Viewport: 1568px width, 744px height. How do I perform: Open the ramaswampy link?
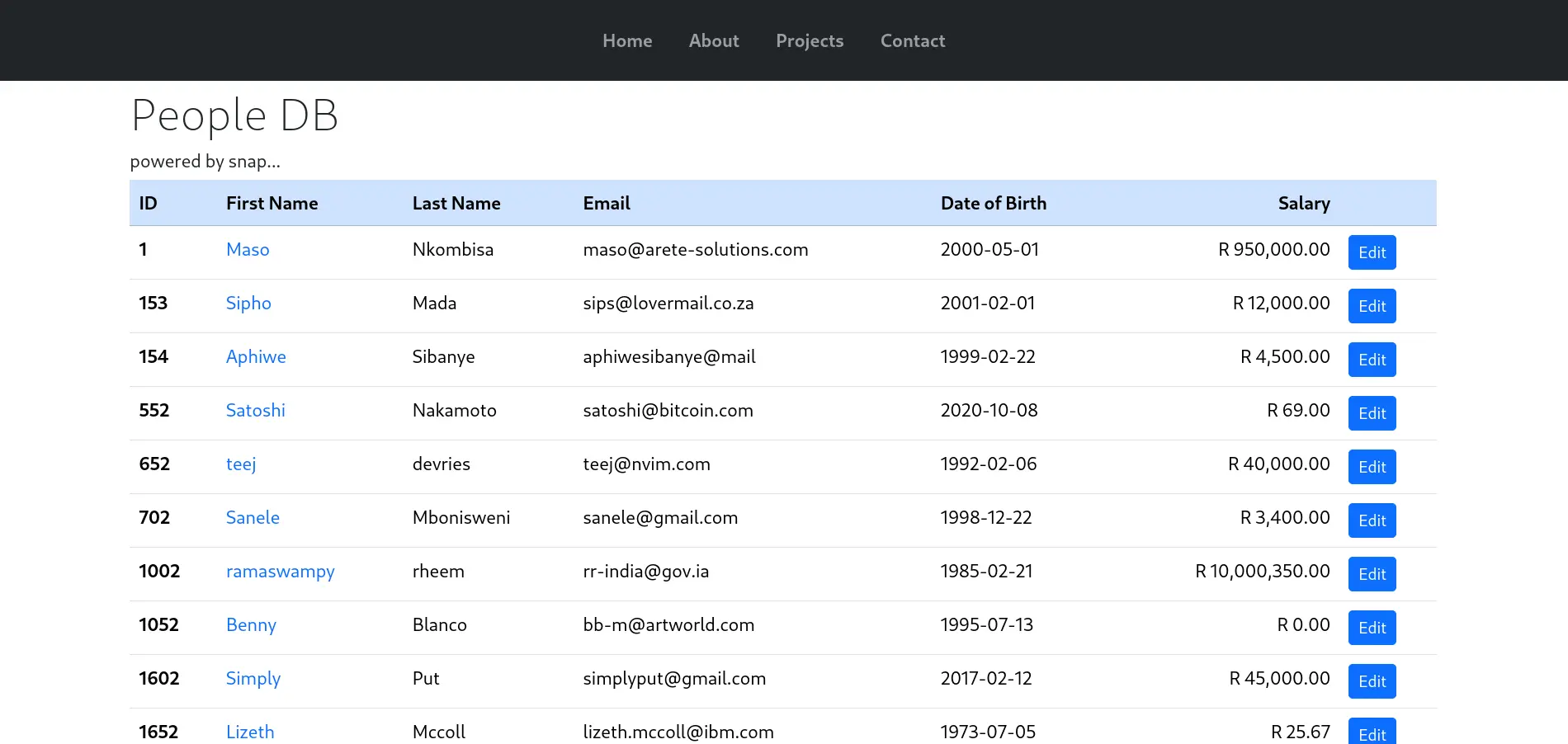pos(280,571)
